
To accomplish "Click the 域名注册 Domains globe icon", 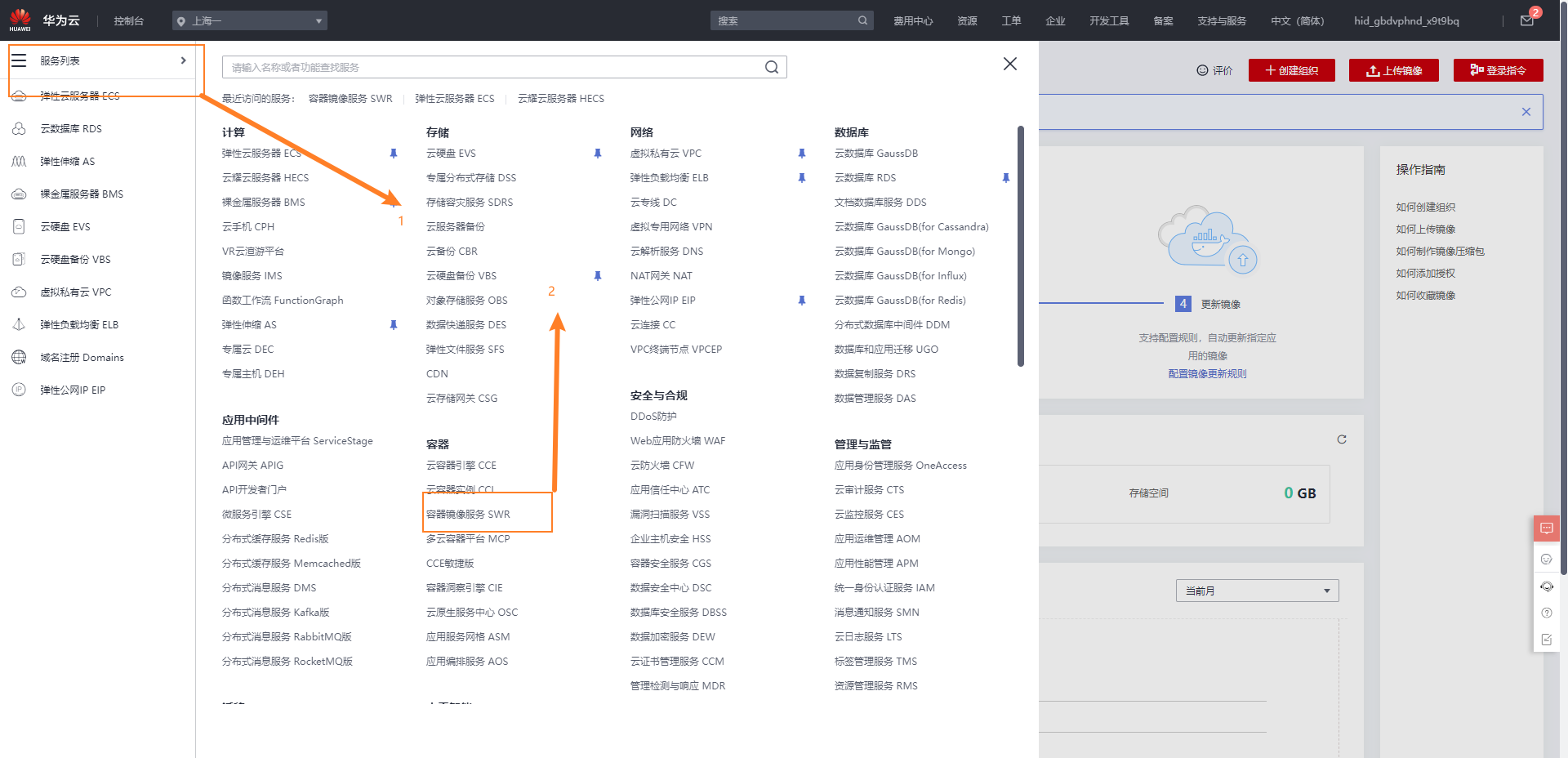I will click(19, 357).
